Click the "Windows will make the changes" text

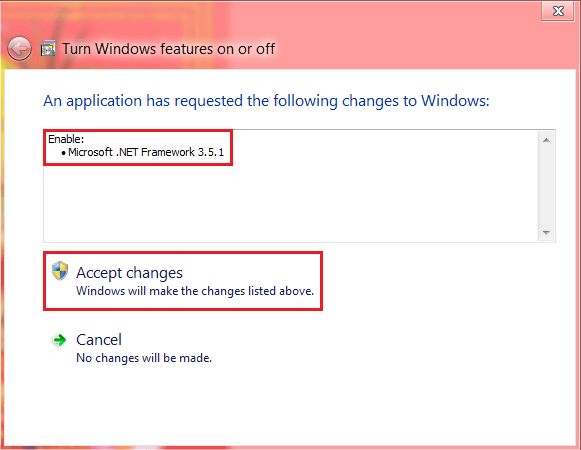[x=195, y=291]
